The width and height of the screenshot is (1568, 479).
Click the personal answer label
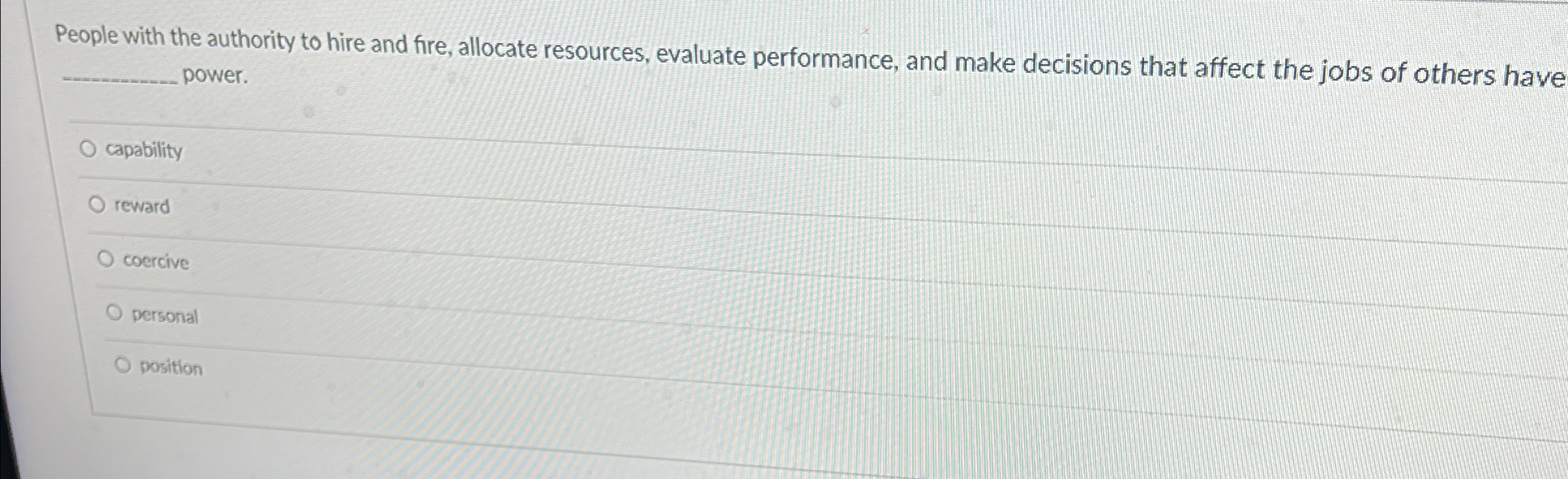pos(165,315)
